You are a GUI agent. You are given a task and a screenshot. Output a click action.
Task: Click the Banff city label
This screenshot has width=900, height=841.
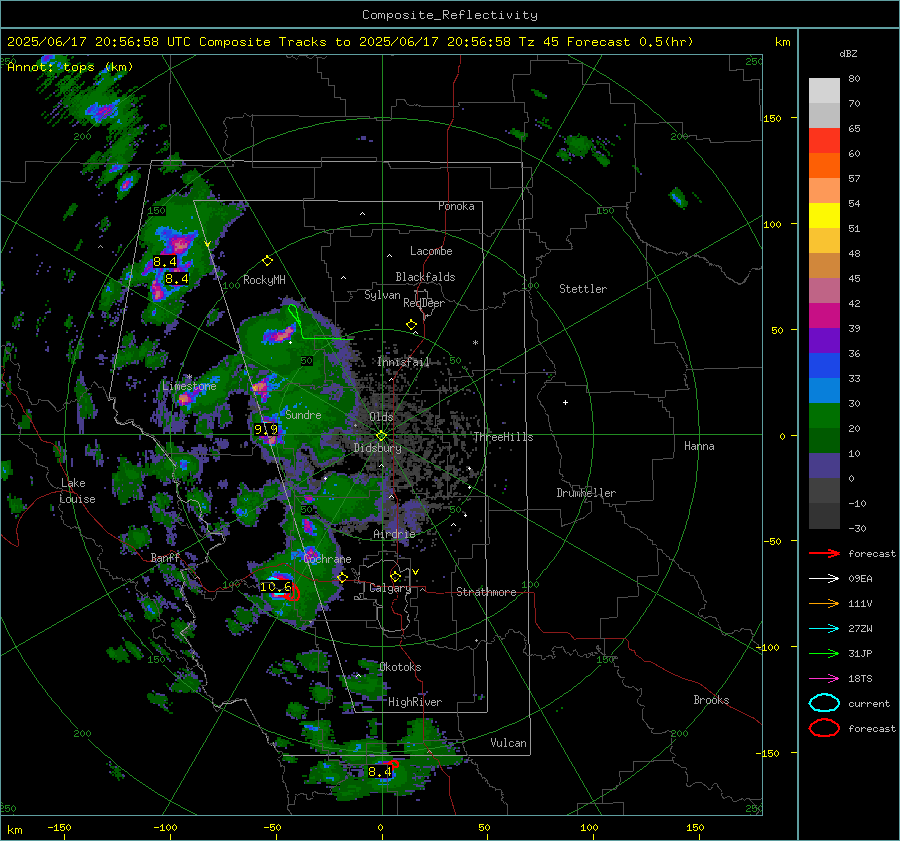click(166, 558)
